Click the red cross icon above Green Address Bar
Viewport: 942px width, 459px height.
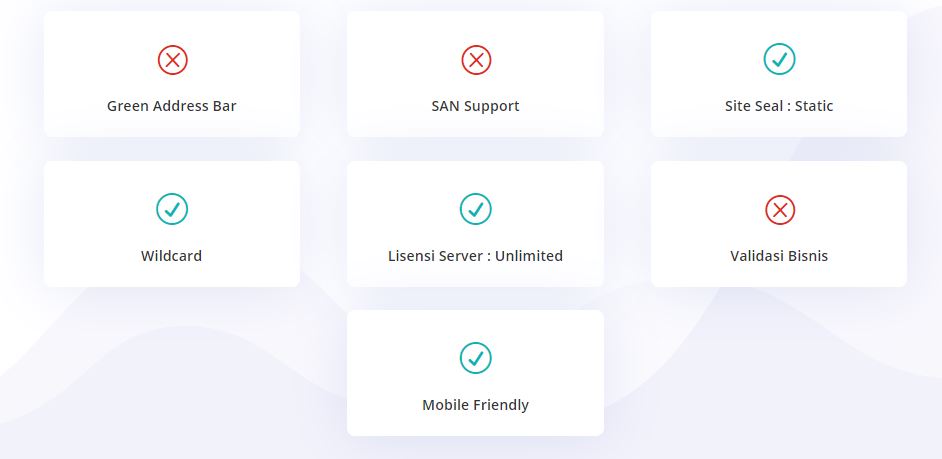(172, 60)
